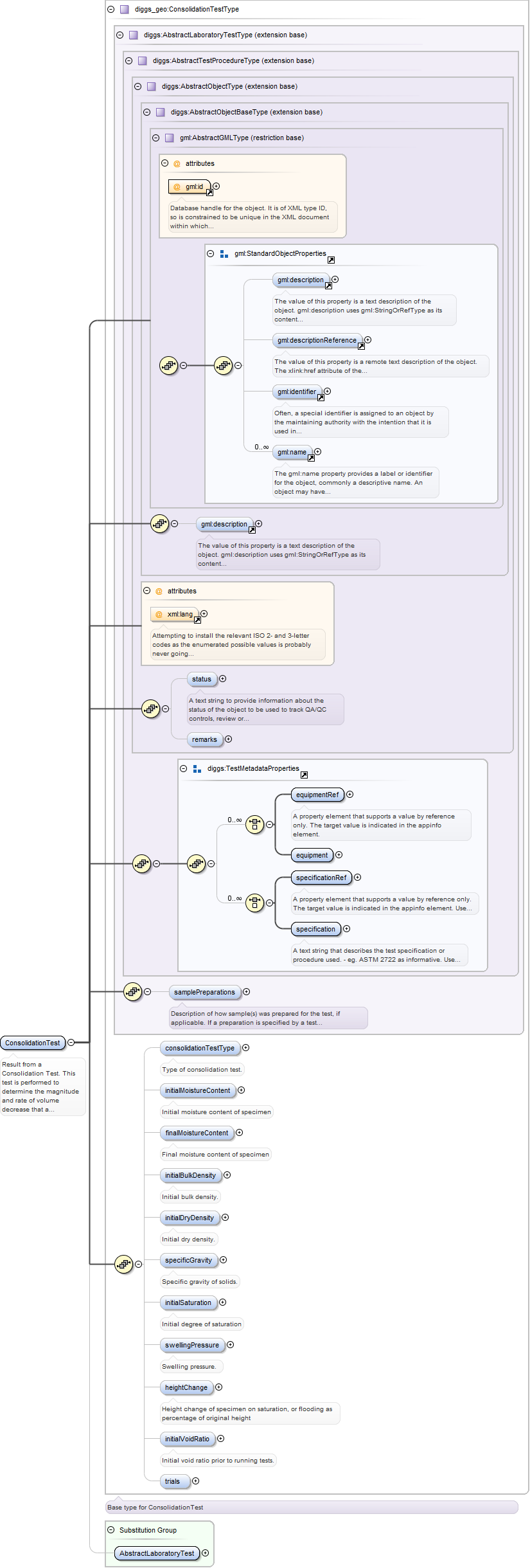Collapse the diggs:AbstractLaboratoryTestType section

click(119, 35)
